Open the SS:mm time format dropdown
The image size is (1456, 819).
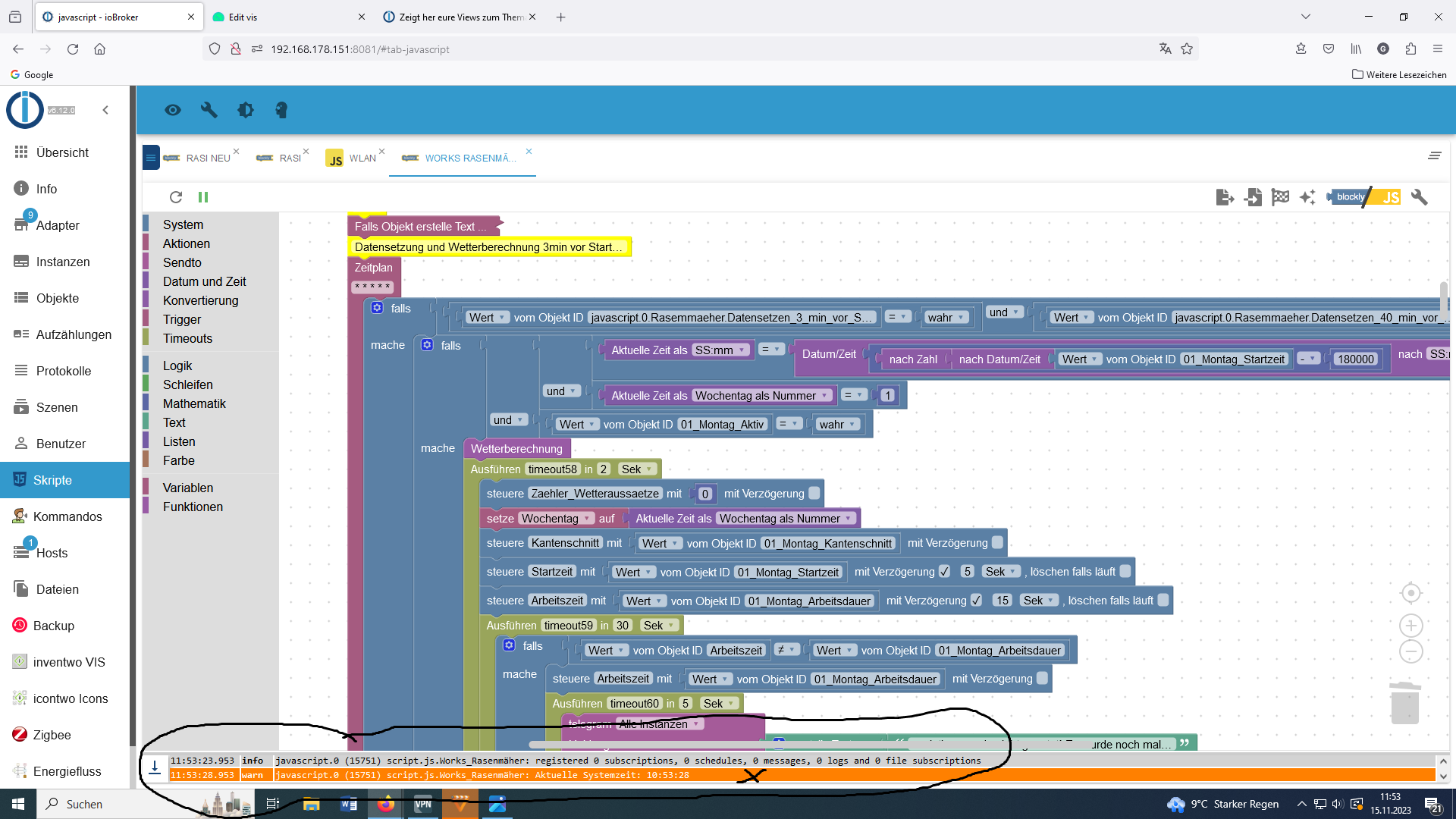tap(720, 350)
